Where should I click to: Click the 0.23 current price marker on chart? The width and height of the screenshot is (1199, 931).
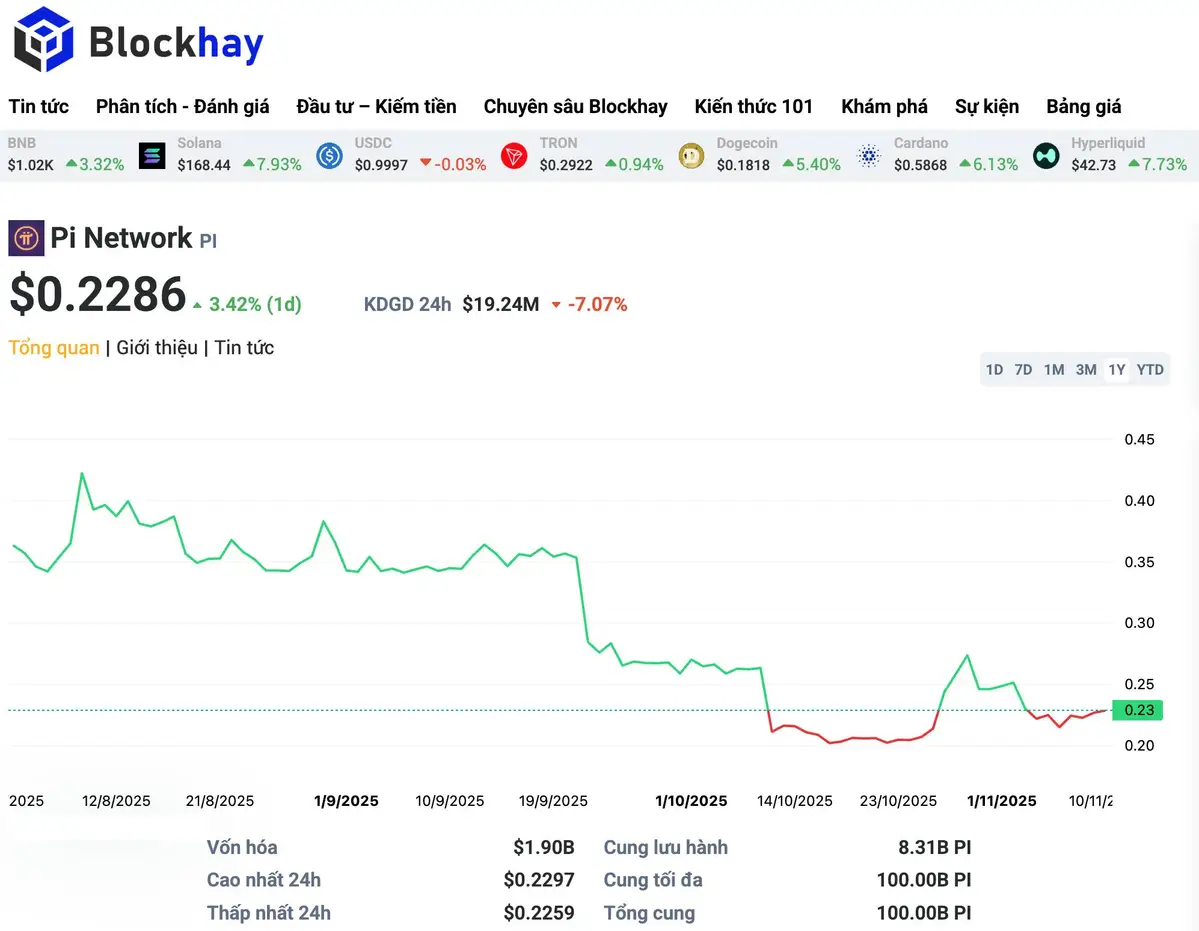click(x=1138, y=711)
